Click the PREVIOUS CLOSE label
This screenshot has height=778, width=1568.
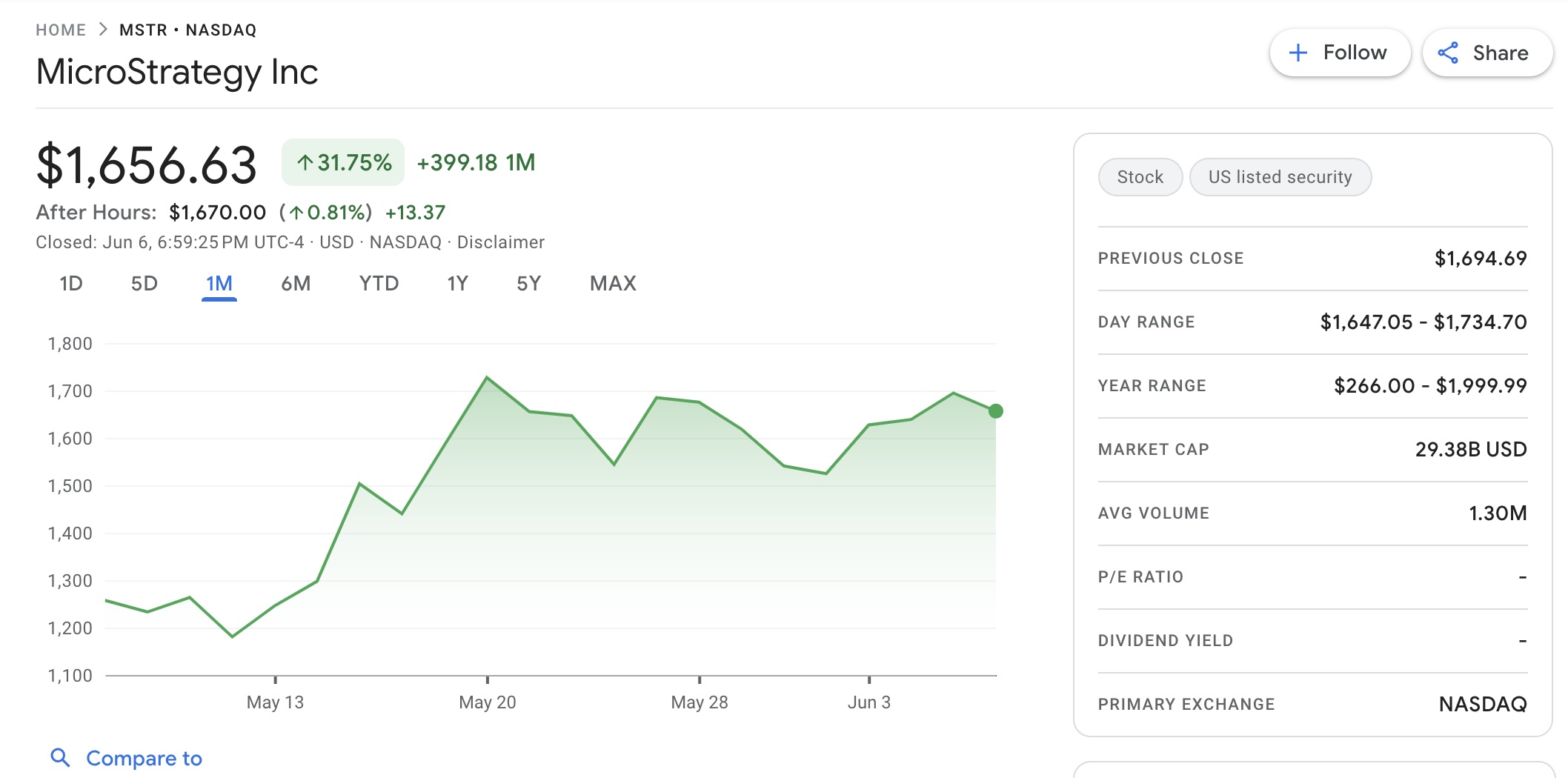[1171, 259]
